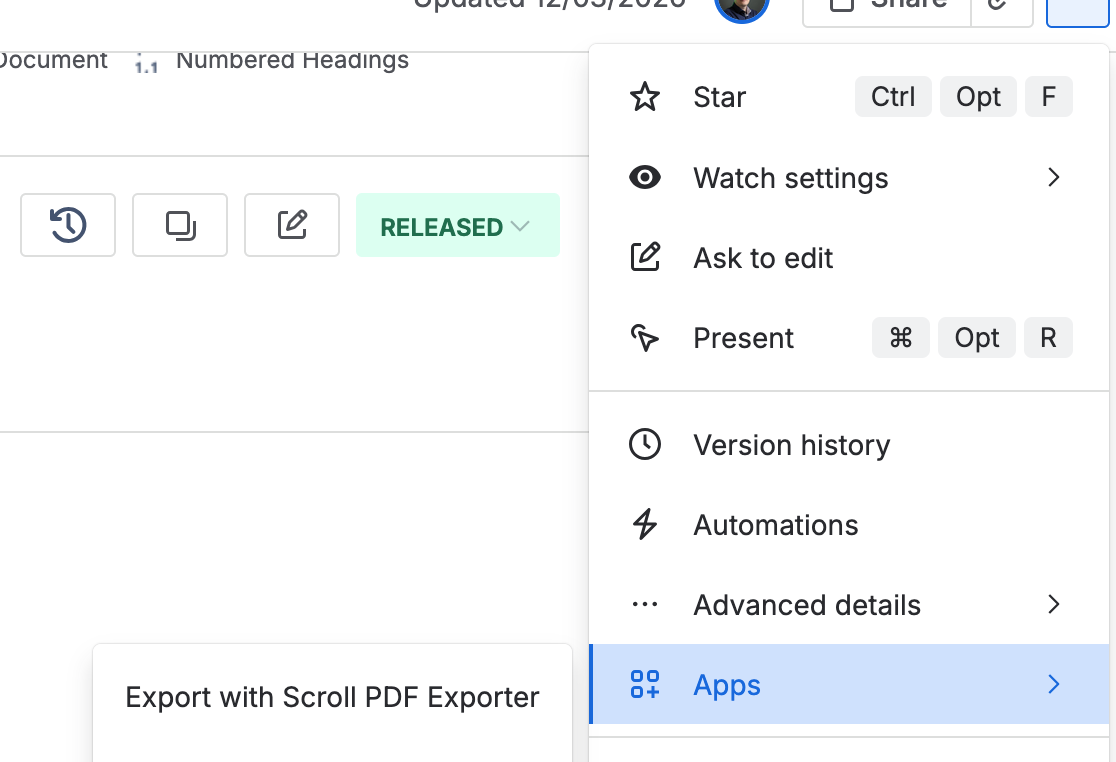Choose Export with Scroll PDF Exporter
This screenshot has width=1116, height=762.
(x=332, y=697)
